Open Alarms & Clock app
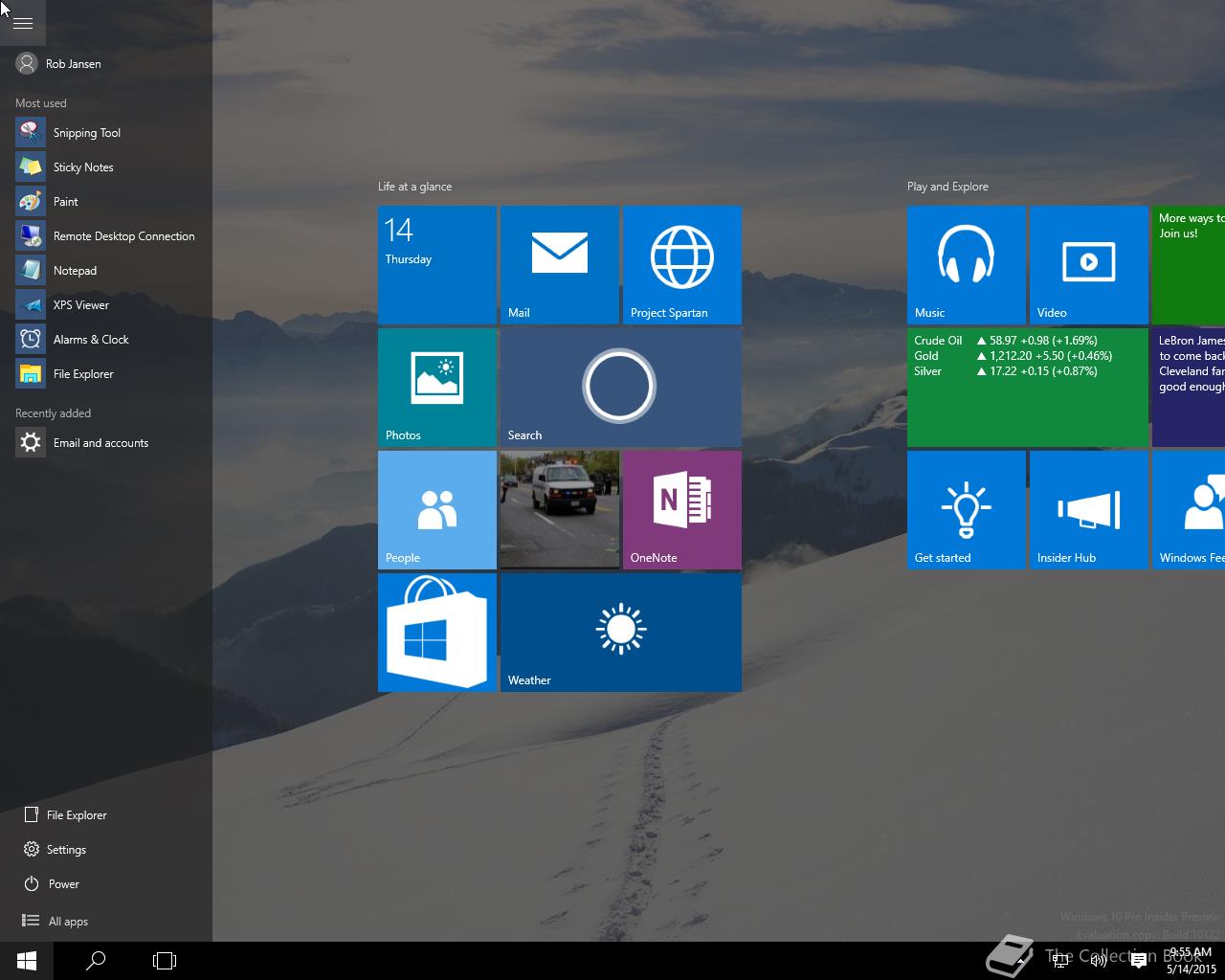Viewport: 1225px width, 980px height. click(x=105, y=340)
